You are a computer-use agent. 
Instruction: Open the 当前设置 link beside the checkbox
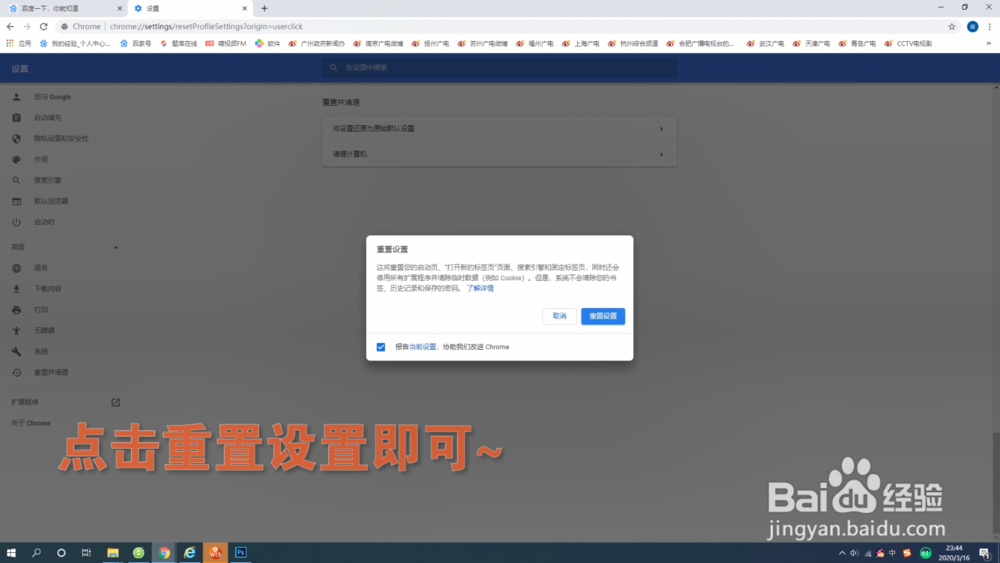point(423,347)
